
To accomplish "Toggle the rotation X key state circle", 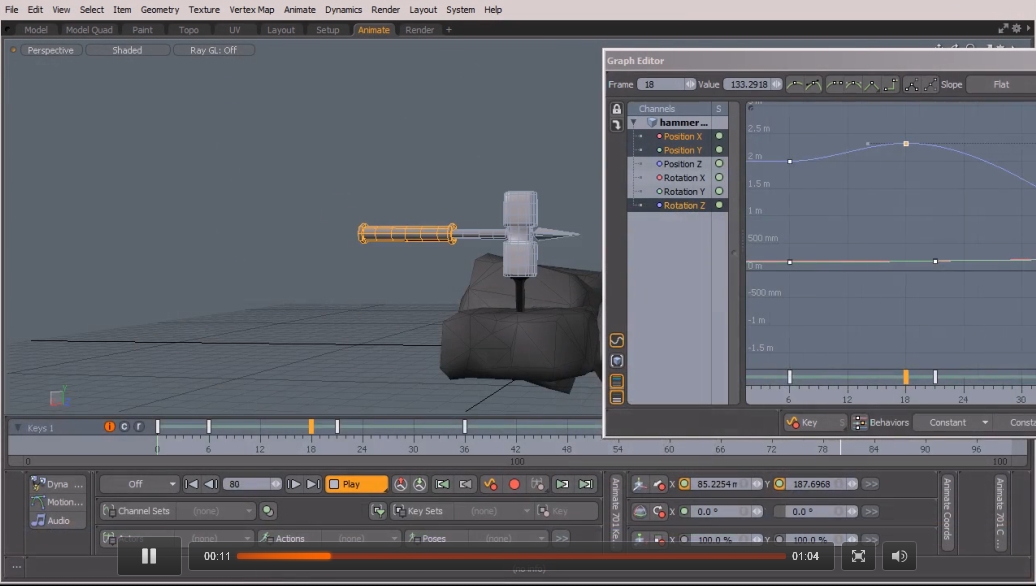I will 684,511.
